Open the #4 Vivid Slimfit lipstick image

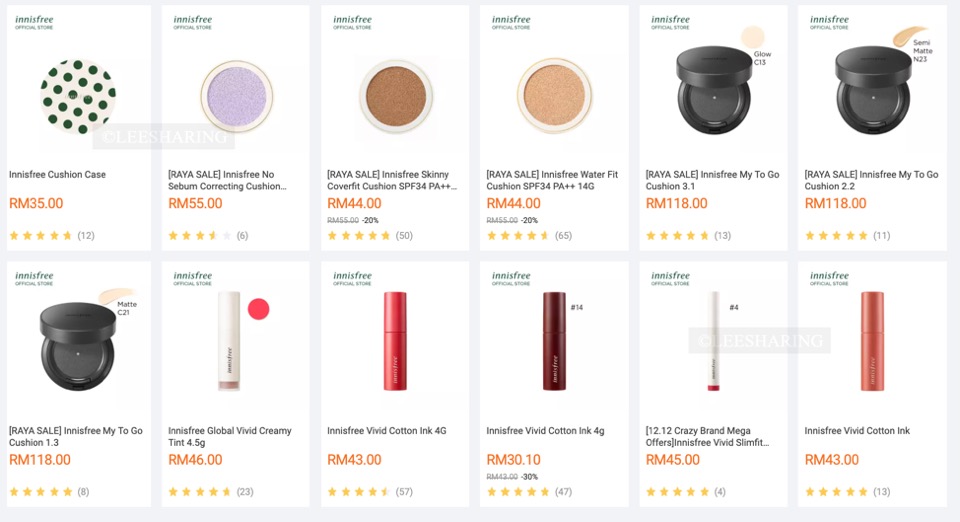714,340
